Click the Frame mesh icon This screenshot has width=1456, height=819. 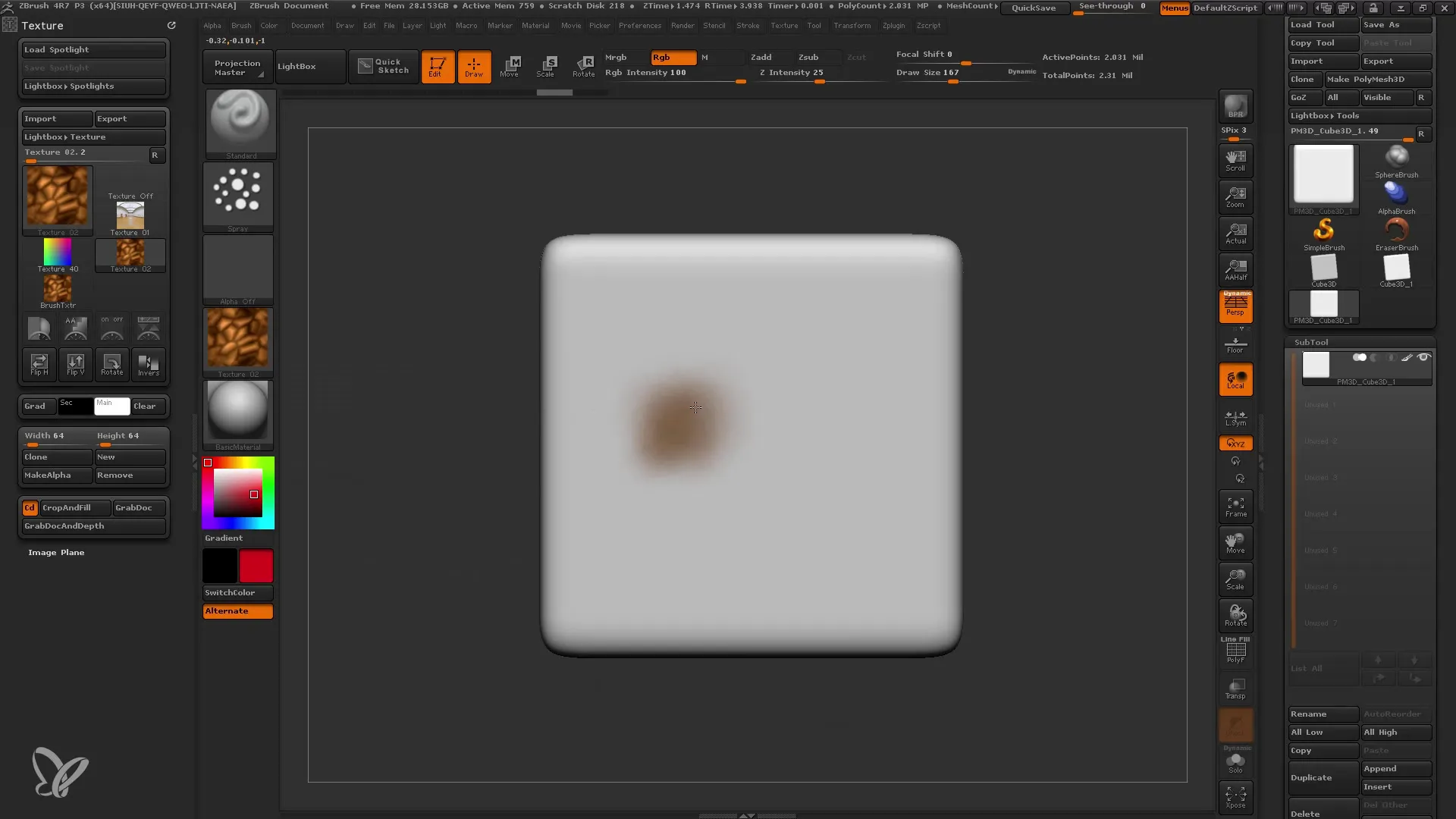[x=1235, y=507]
